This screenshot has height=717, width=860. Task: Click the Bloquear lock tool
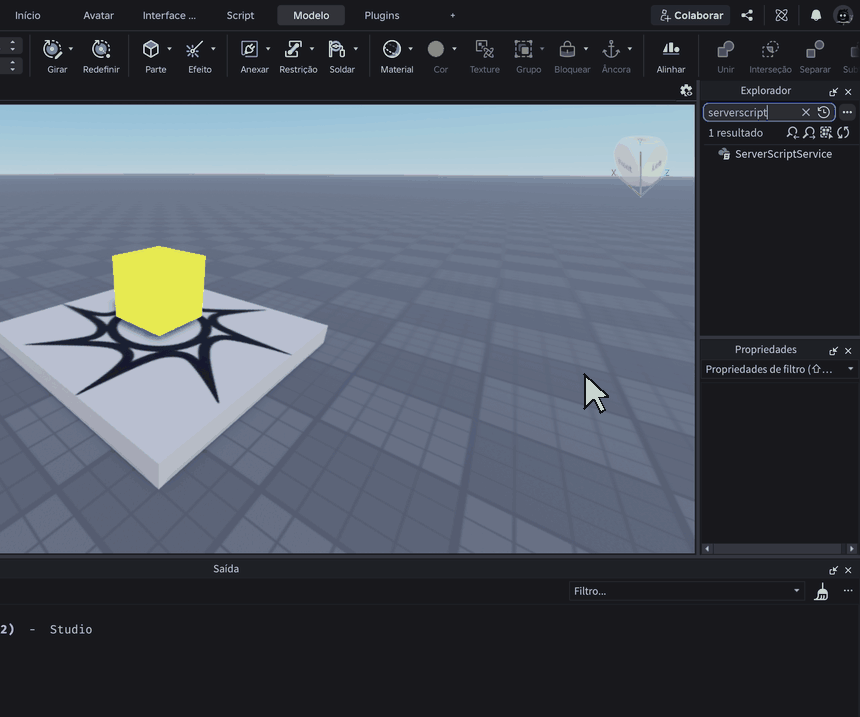(x=567, y=49)
